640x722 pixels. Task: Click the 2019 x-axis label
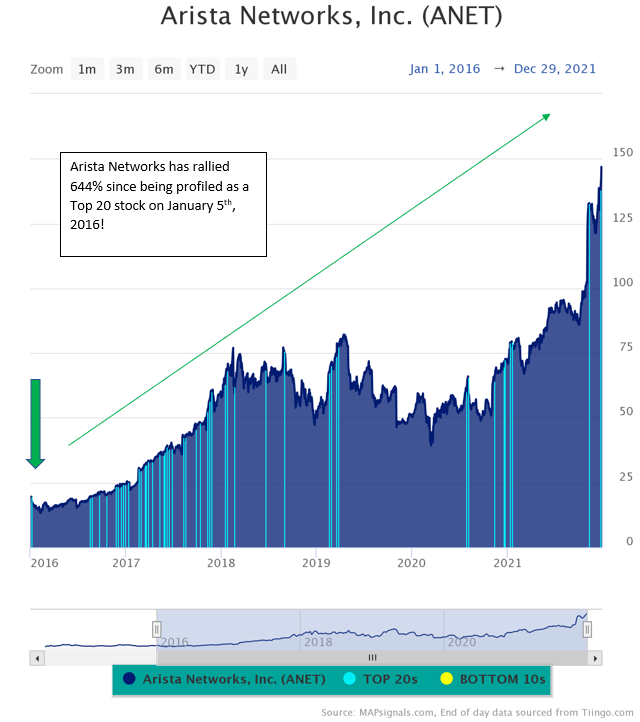coord(316,563)
